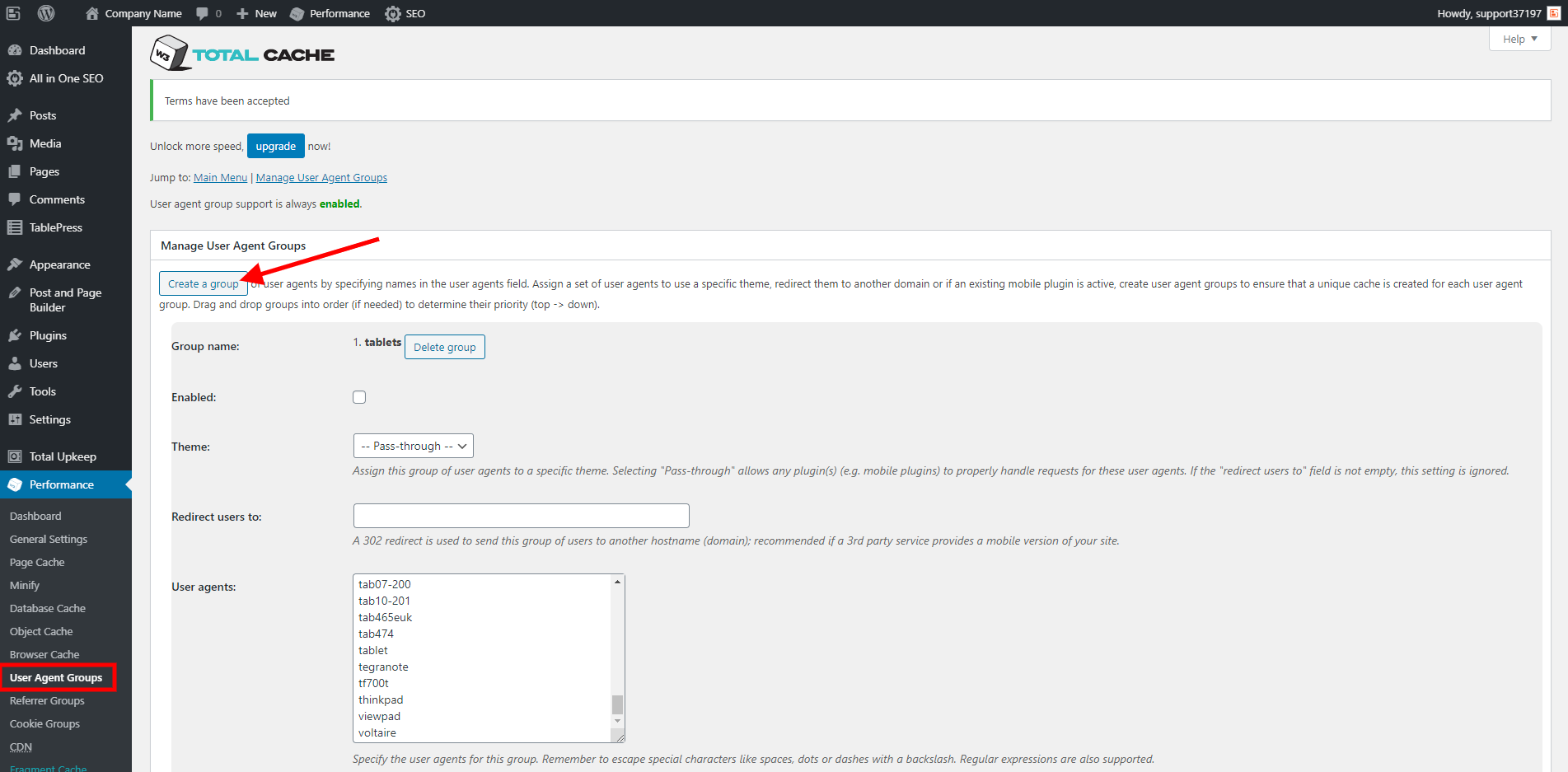Open Performance Dashboard submenu item
This screenshot has height=772, width=1568.
click(x=35, y=516)
